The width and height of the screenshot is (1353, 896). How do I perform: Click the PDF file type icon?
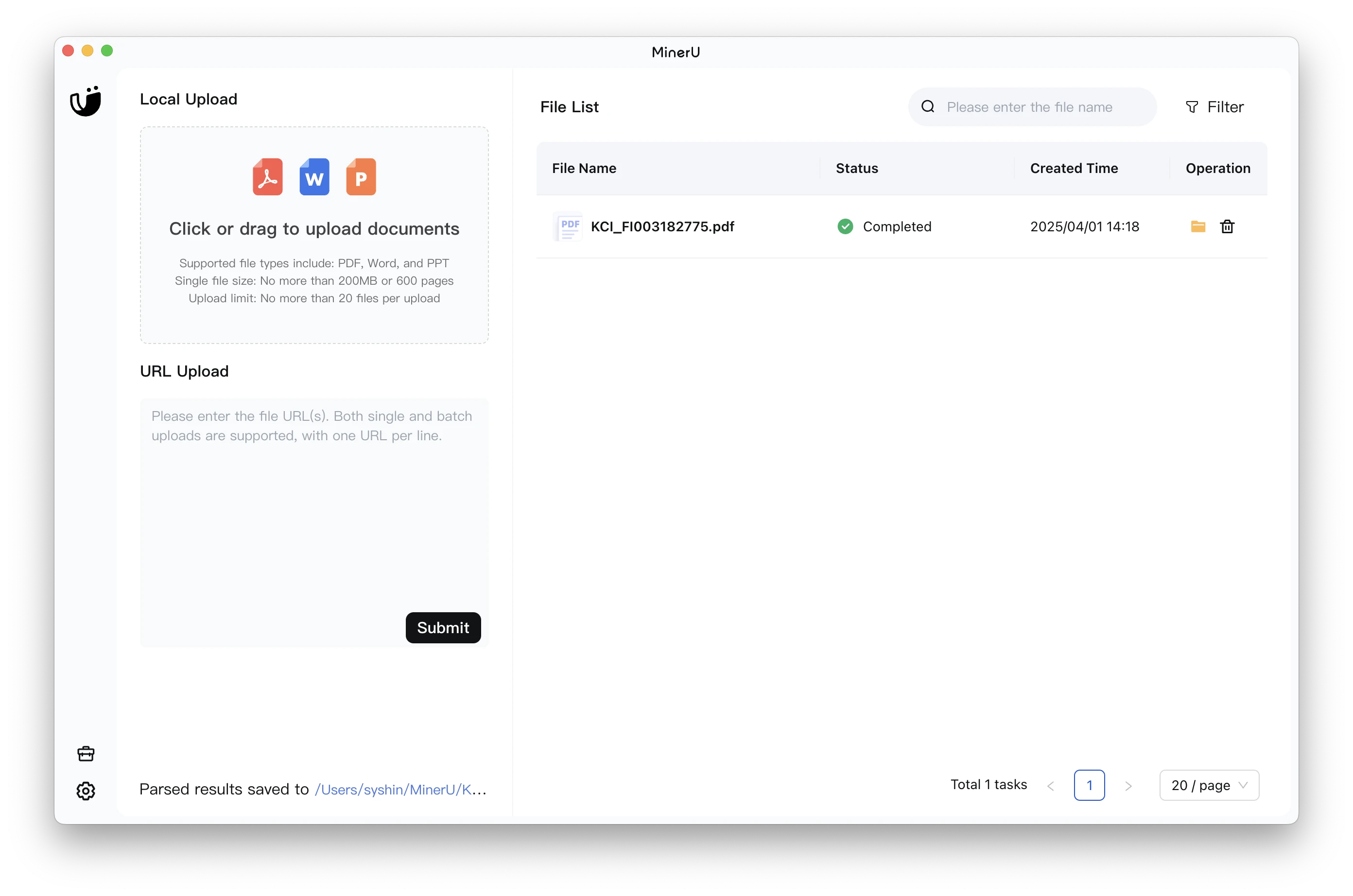[x=267, y=176]
